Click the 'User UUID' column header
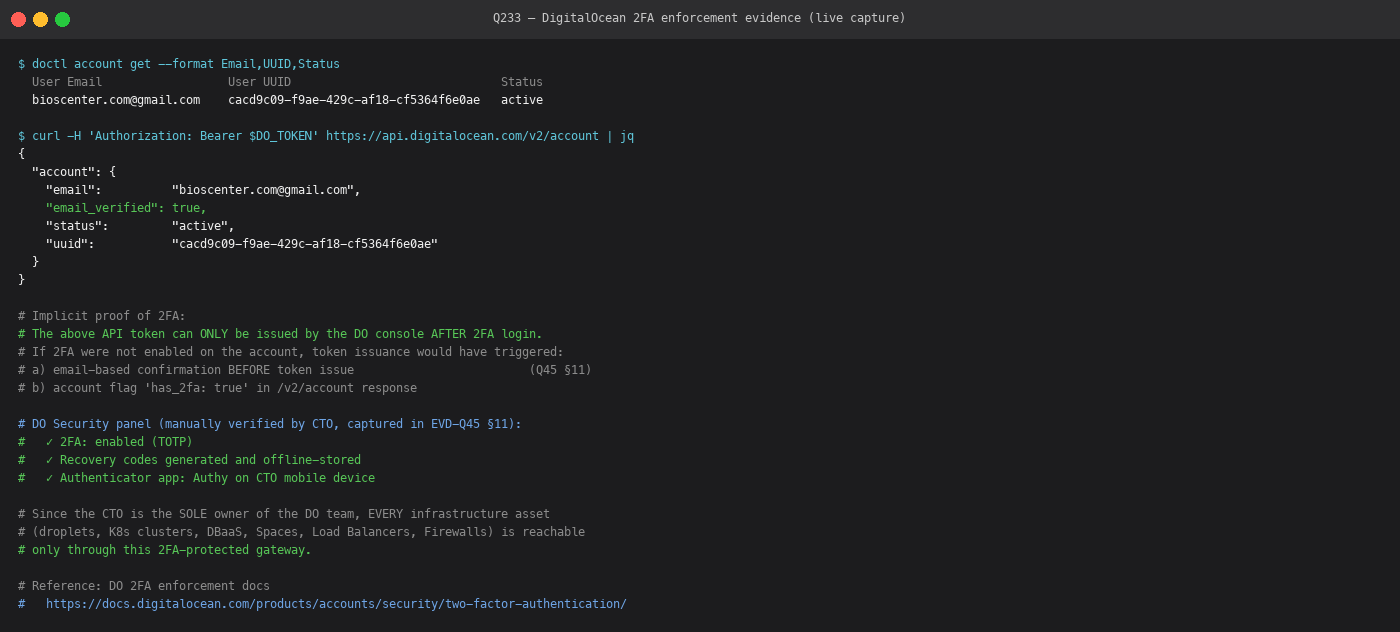This screenshot has width=1400, height=632. [x=259, y=82]
